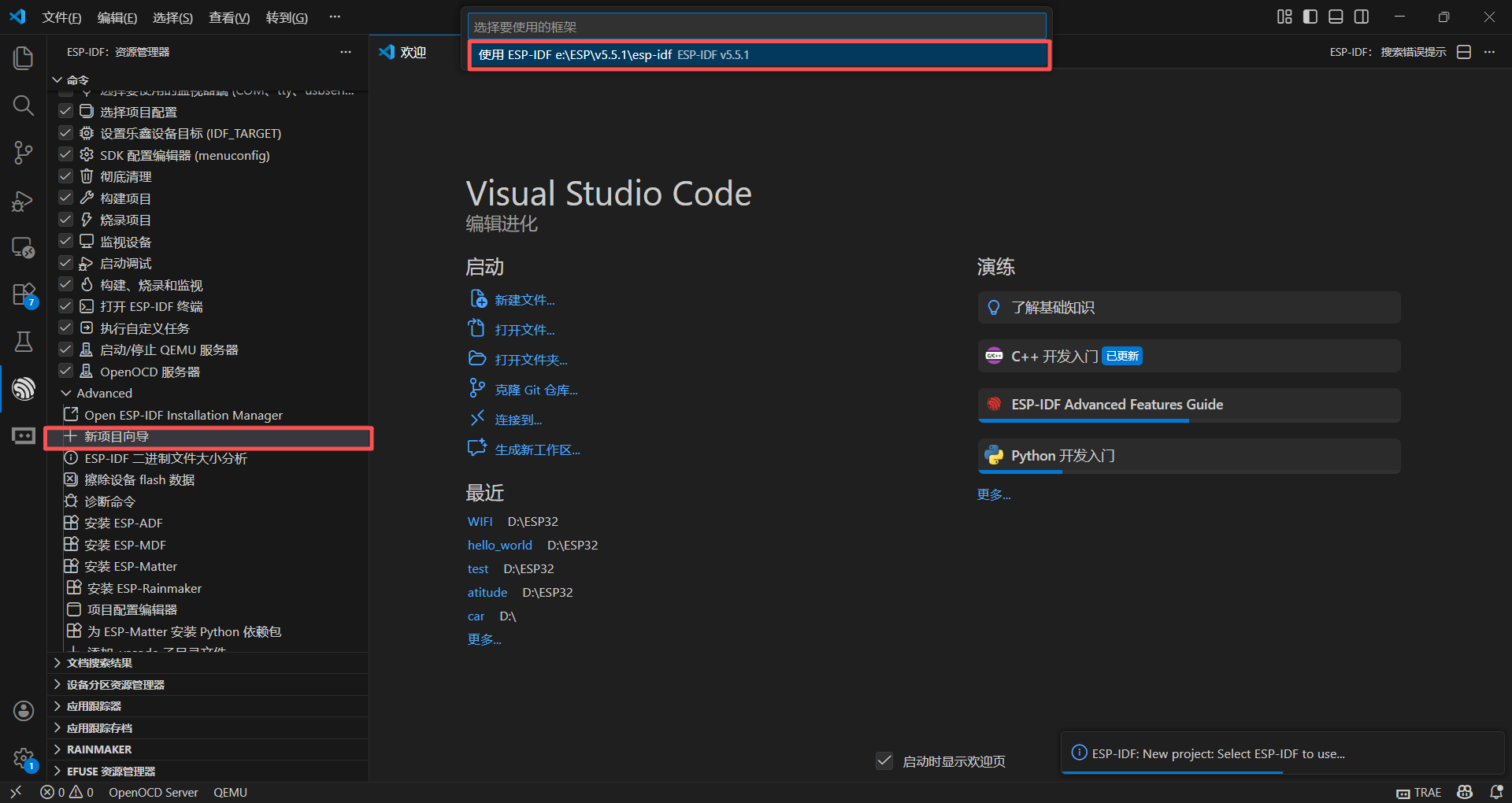Click the framework selection input field
1512x803 pixels.
tap(758, 27)
